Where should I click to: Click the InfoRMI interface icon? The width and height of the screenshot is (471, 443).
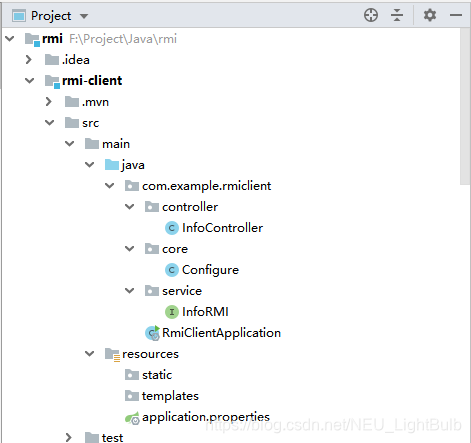(x=172, y=312)
